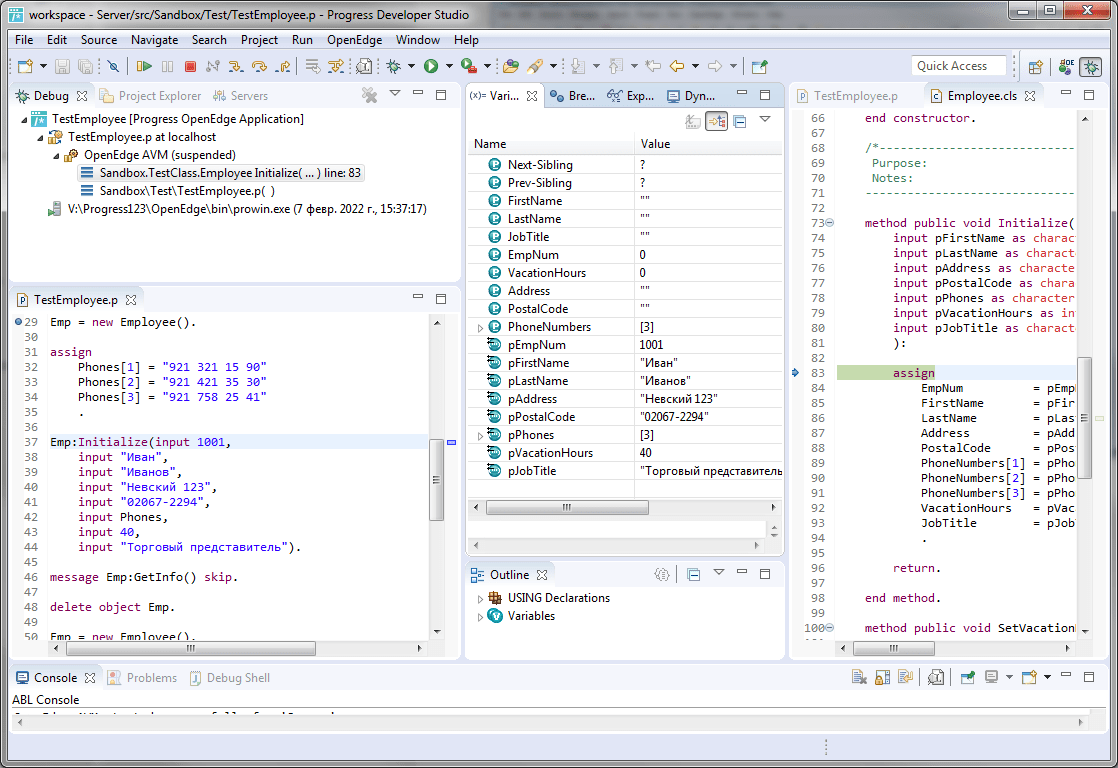Click the Employee.cls editor vertical scrollbar
The height and width of the screenshot is (768, 1118).
coord(1084,417)
